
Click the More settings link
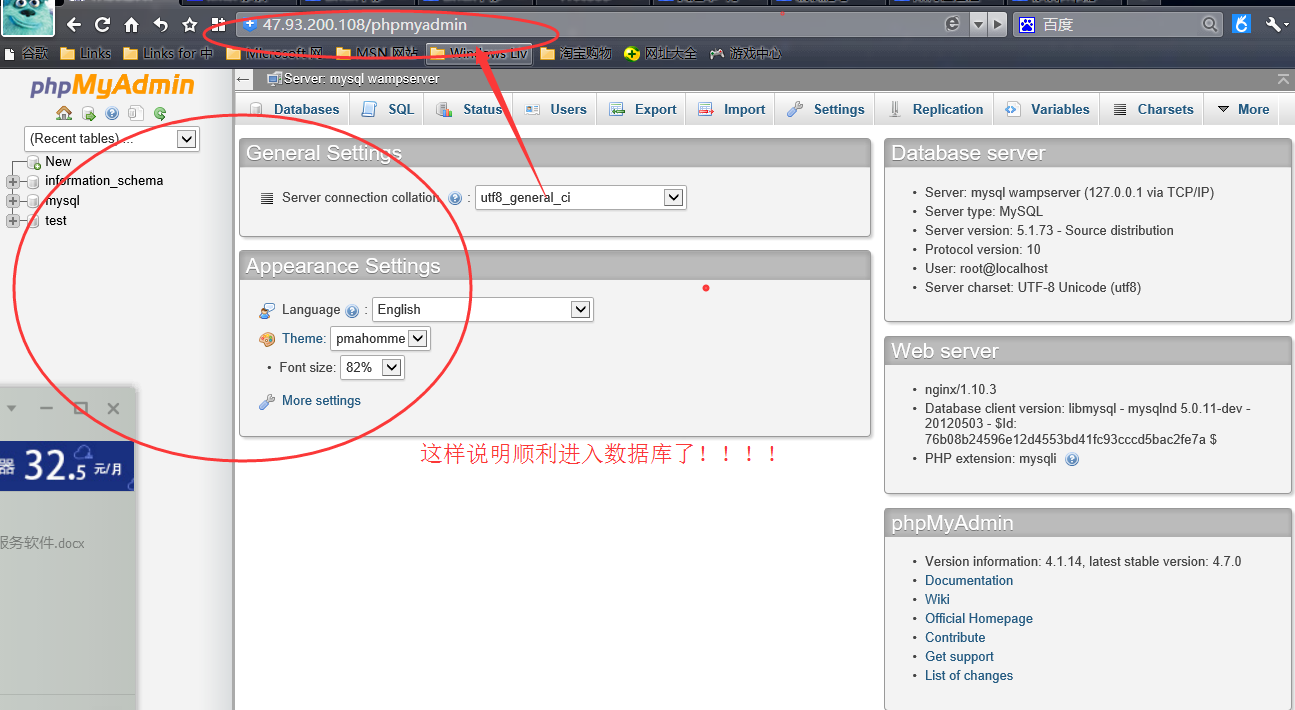321,401
